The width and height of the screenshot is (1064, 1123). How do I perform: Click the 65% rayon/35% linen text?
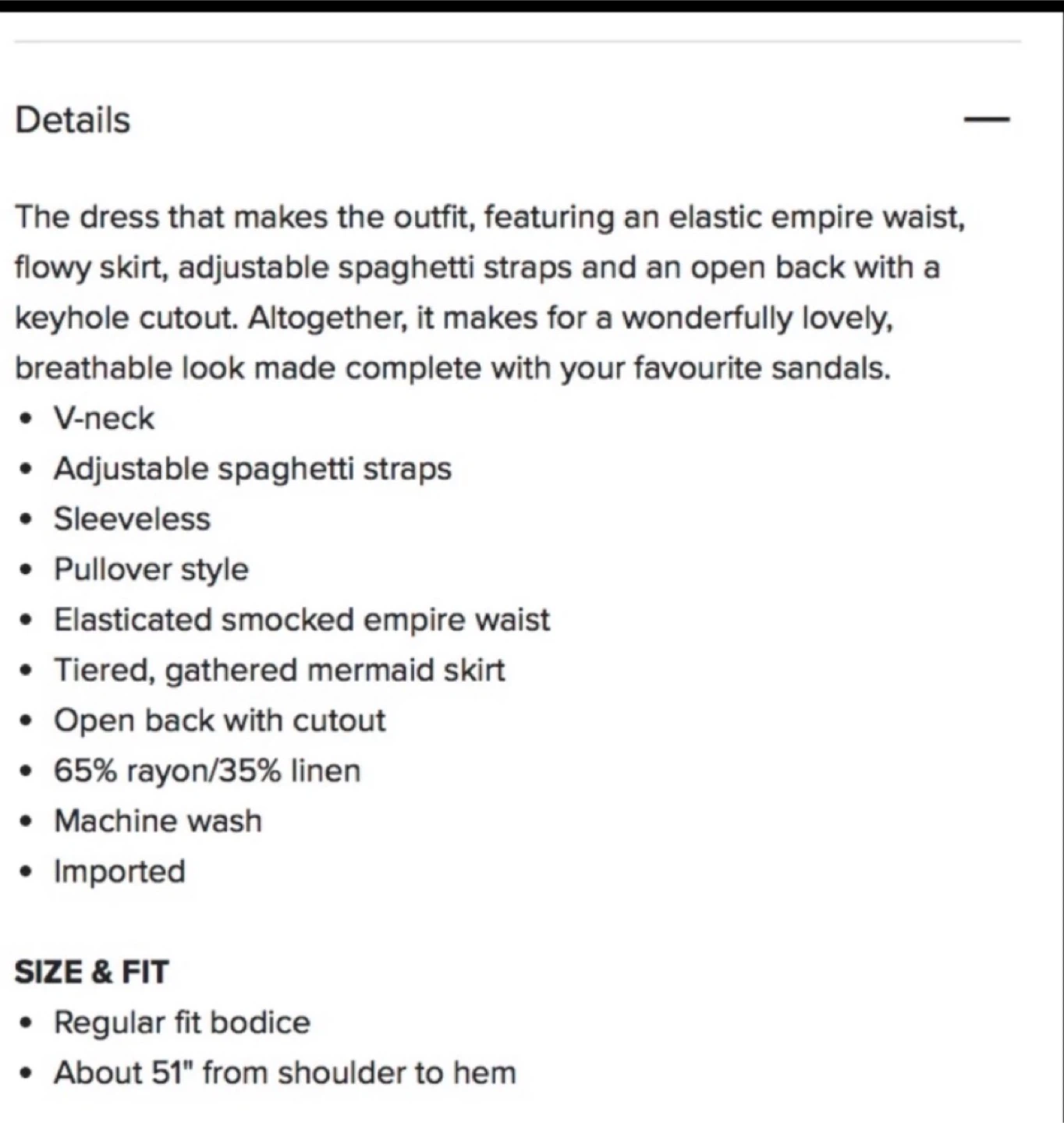(207, 771)
